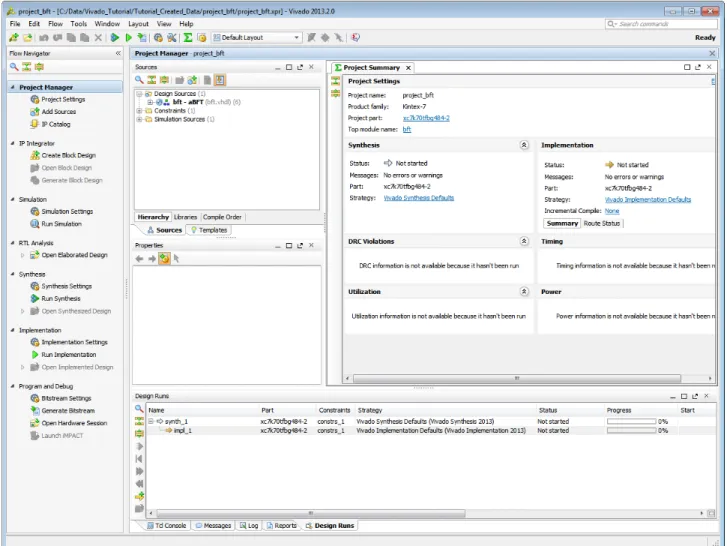Click the Generate Bitstream toolbar icon
This screenshot has height=546, width=727.
142,38
